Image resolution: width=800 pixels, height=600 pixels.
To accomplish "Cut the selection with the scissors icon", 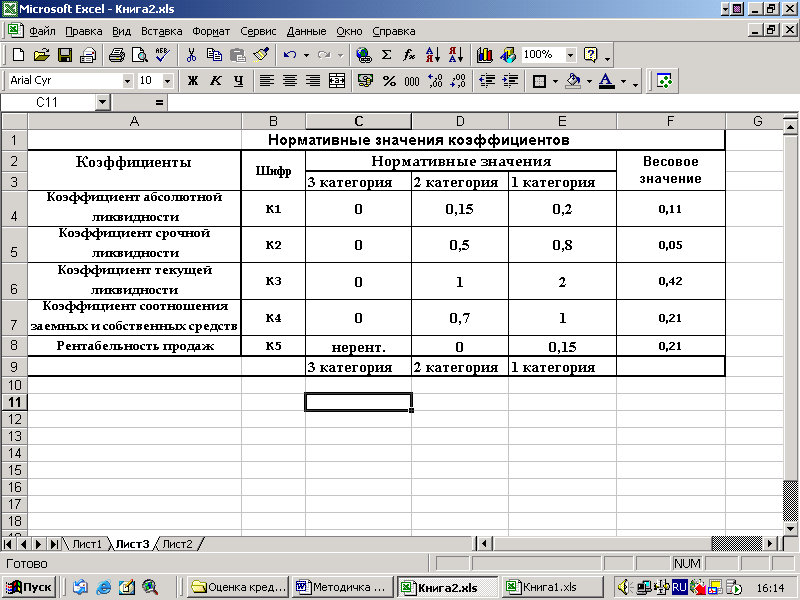I will (191, 55).
